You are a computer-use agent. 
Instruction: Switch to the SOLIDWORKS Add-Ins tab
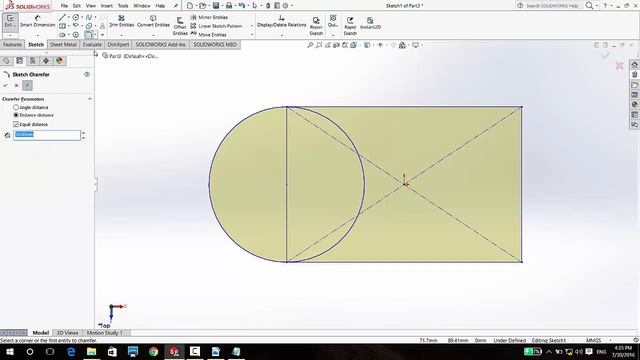click(160, 44)
